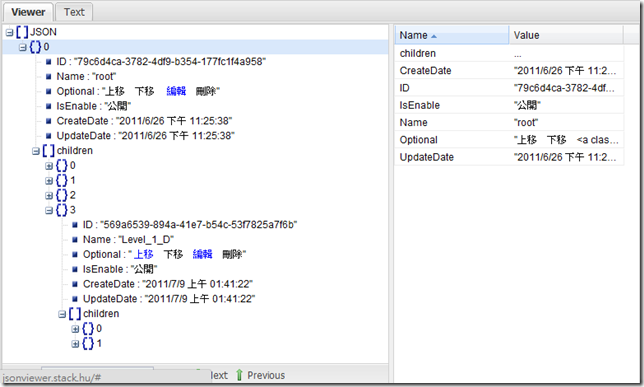The width and height of the screenshot is (644, 387).
Task: Click the tree text Name : "Level_1_D"
Action: [x=128, y=240]
